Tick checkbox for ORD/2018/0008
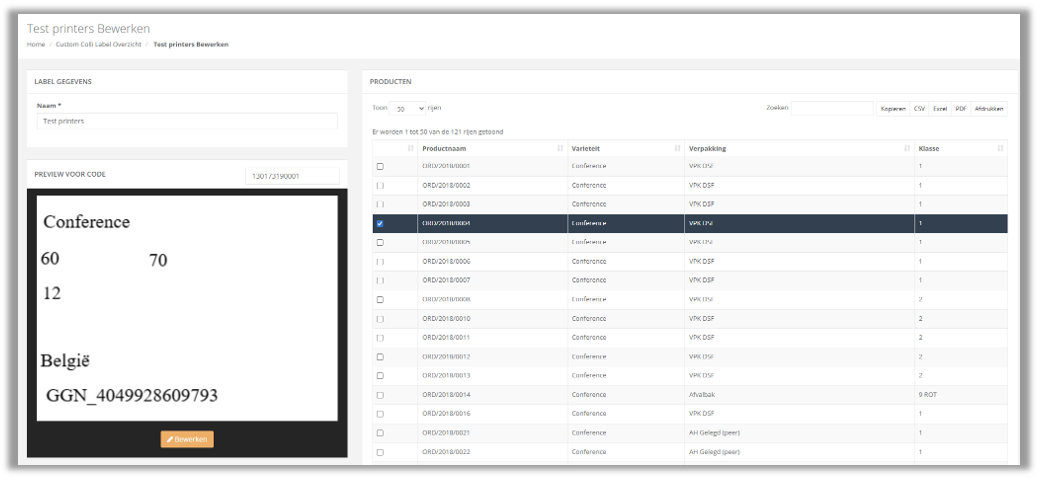This screenshot has height=479, width=1042. point(380,300)
